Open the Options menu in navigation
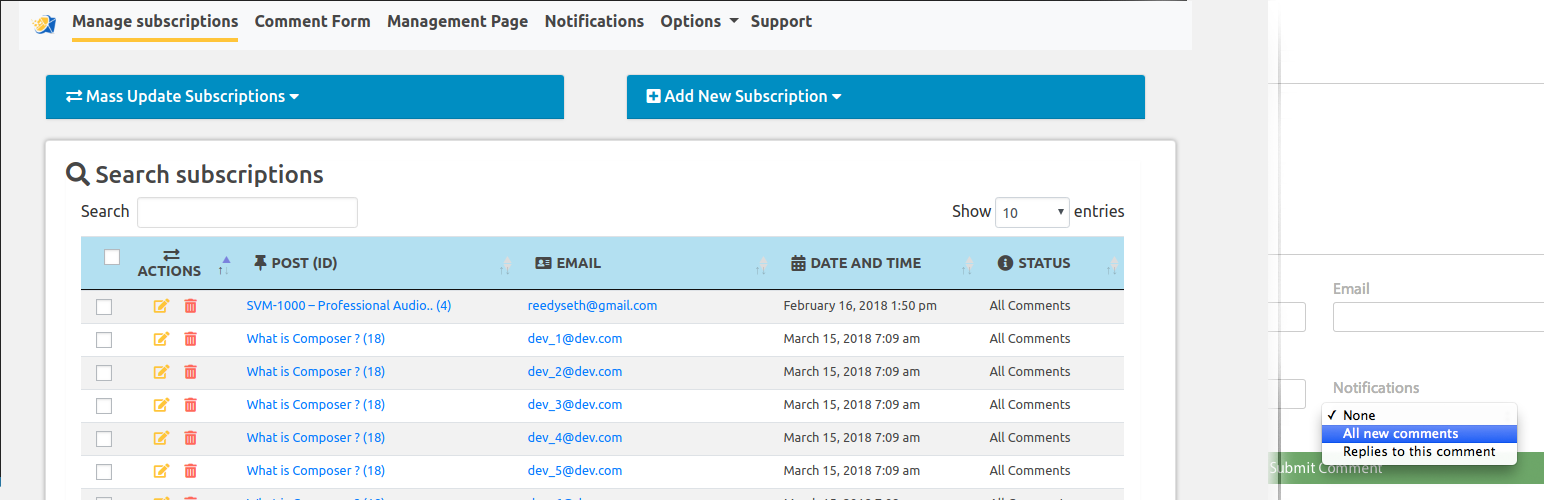 [698, 21]
